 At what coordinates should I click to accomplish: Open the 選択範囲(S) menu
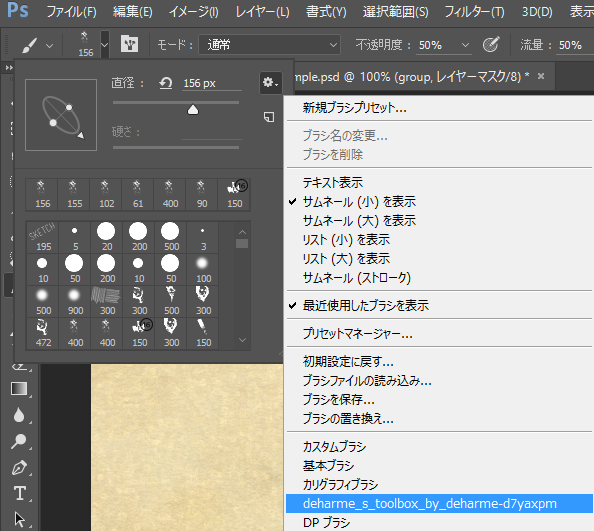(x=395, y=12)
